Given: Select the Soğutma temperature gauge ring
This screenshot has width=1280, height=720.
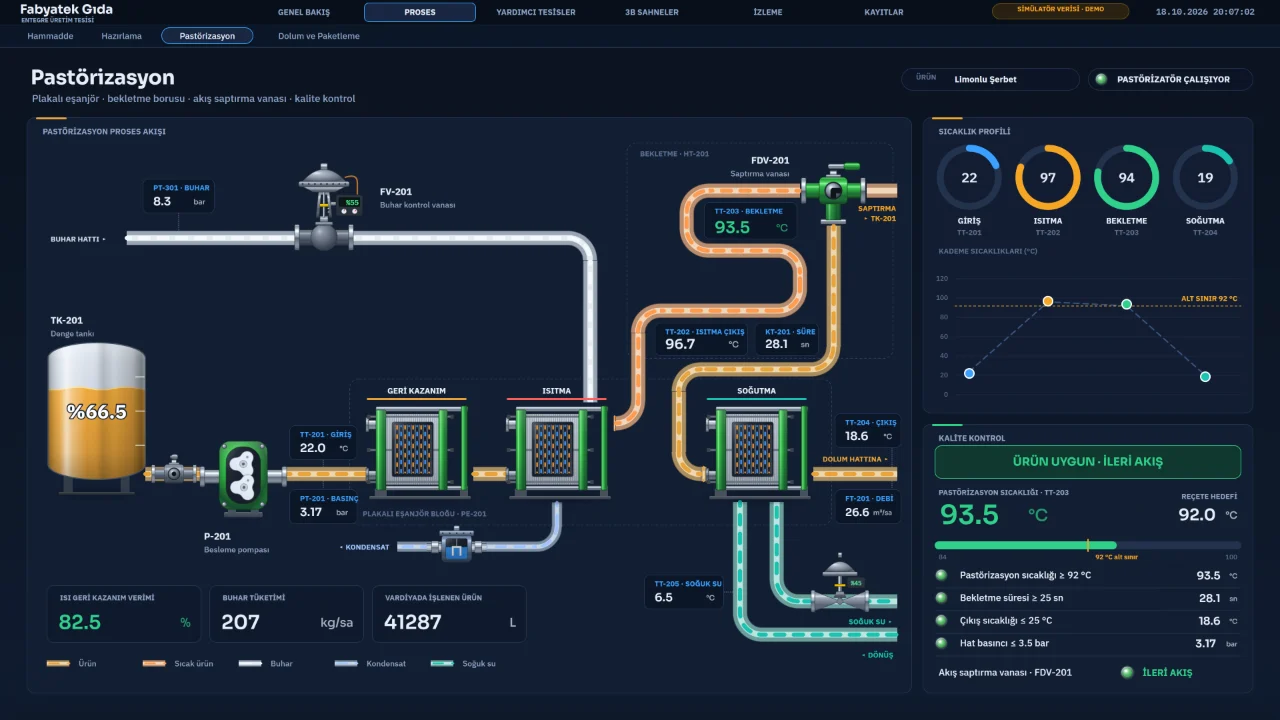Looking at the screenshot, I should coord(1205,178).
